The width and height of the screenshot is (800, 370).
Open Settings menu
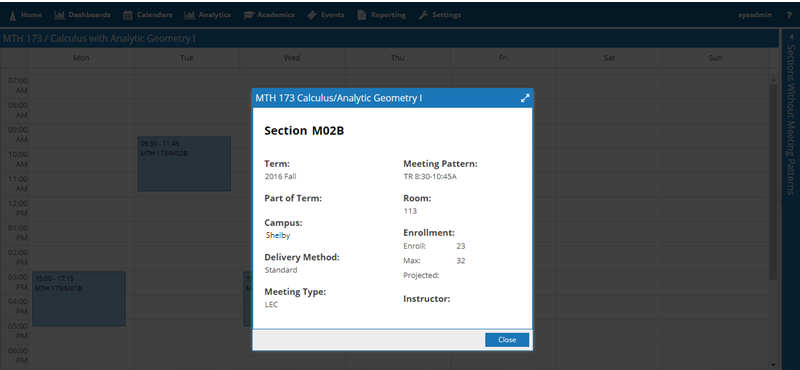pyautogui.click(x=440, y=15)
